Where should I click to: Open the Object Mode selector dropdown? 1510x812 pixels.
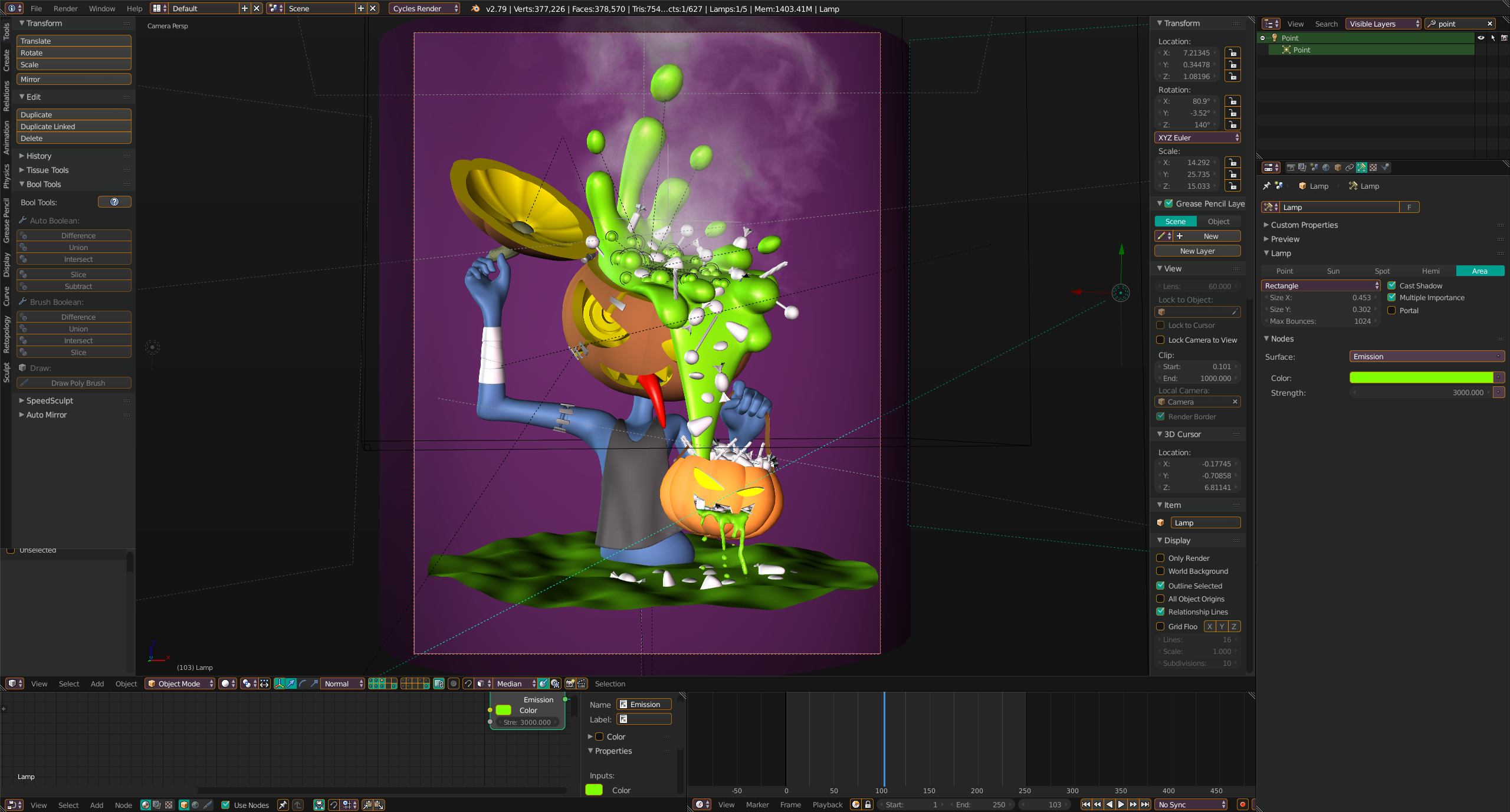tap(180, 683)
